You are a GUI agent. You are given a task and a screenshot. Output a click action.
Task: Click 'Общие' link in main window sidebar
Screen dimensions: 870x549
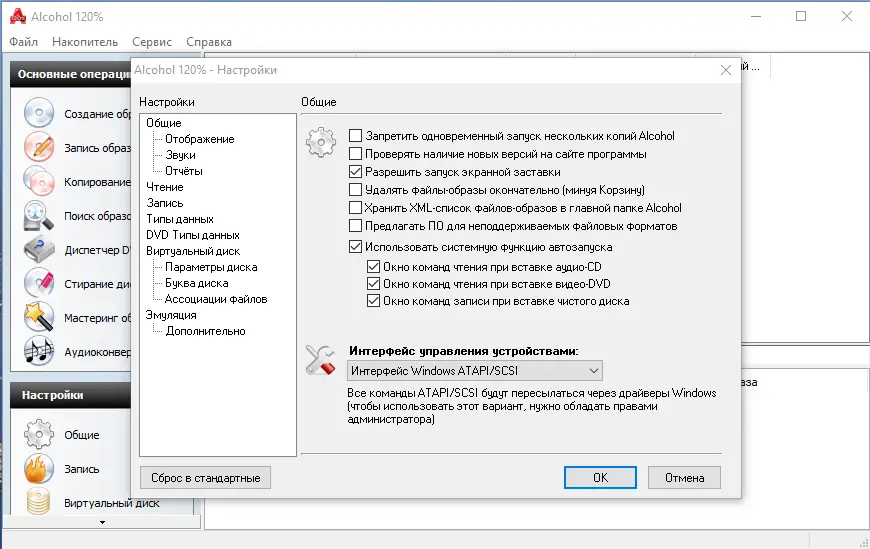click(82, 435)
